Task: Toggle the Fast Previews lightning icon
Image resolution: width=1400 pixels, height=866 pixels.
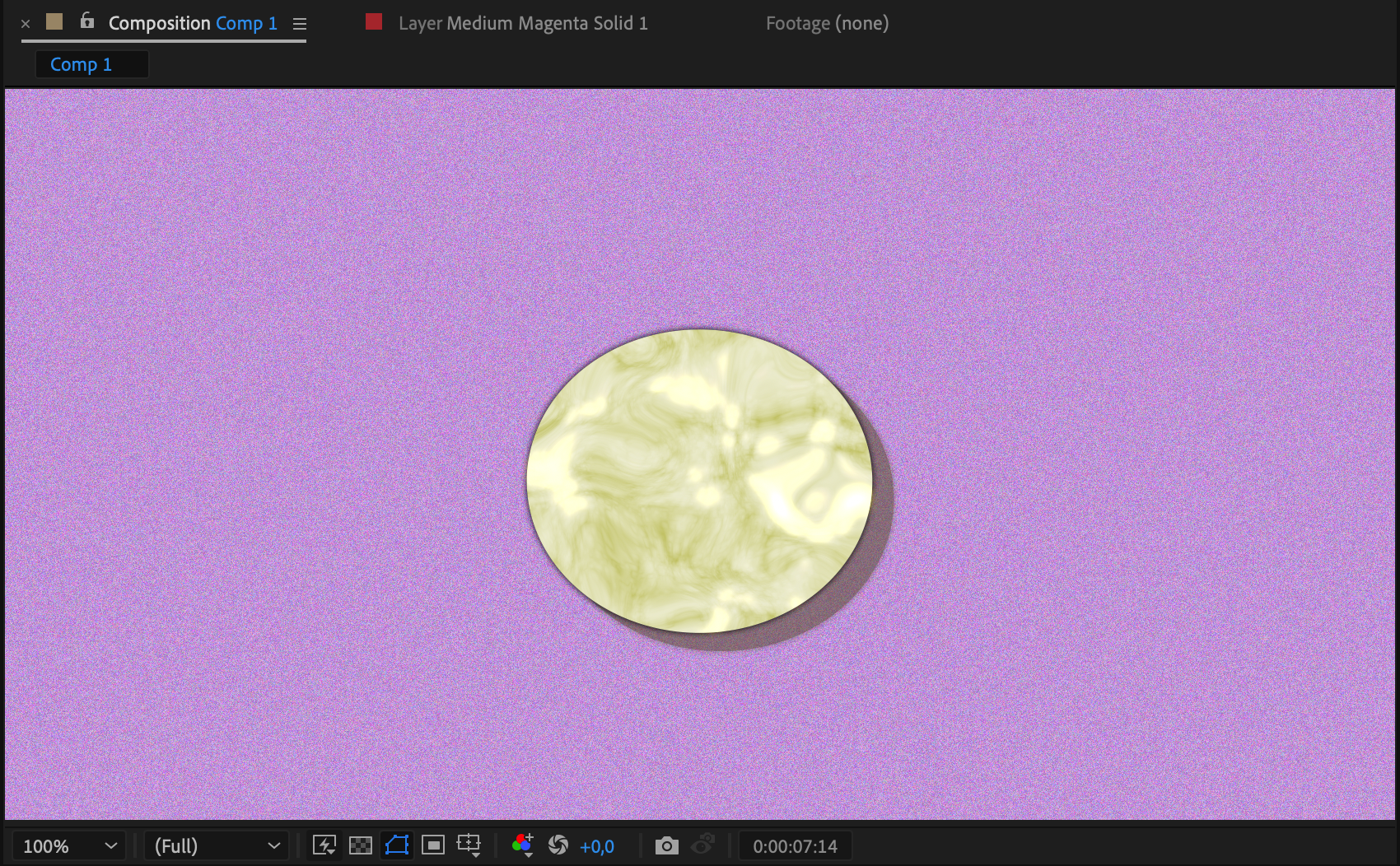Action: coord(324,845)
